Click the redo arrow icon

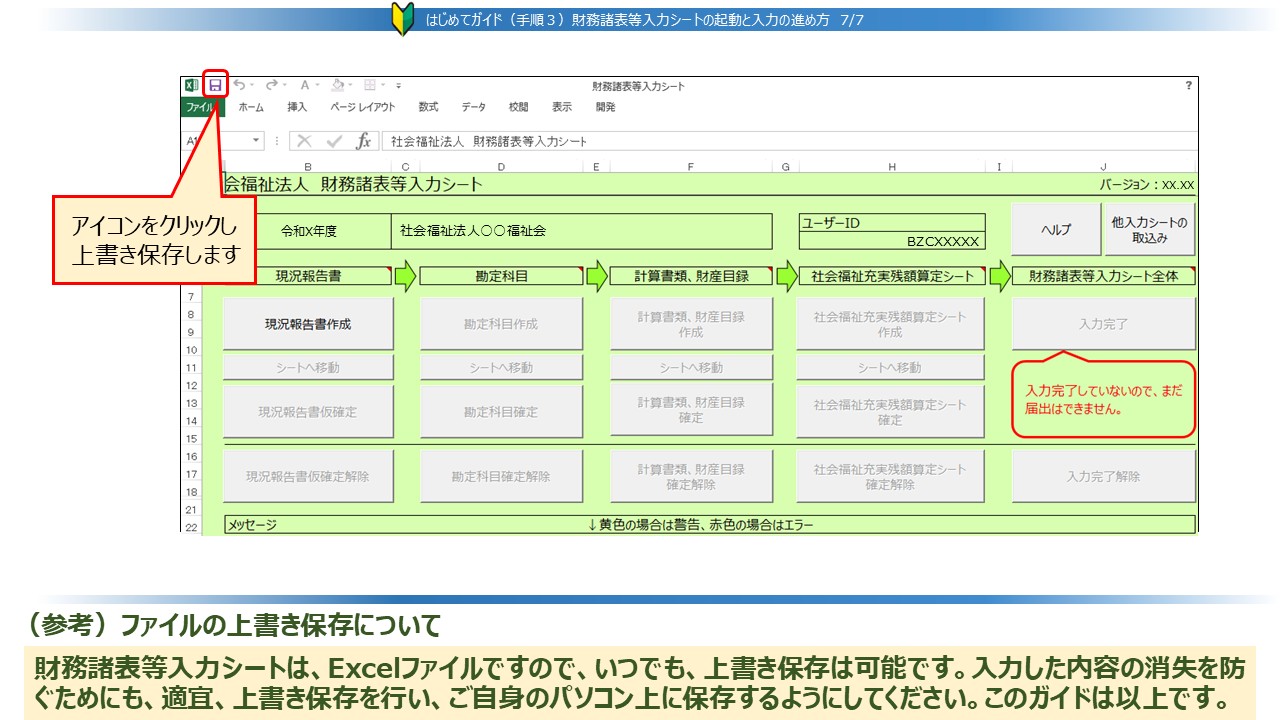coord(271,86)
